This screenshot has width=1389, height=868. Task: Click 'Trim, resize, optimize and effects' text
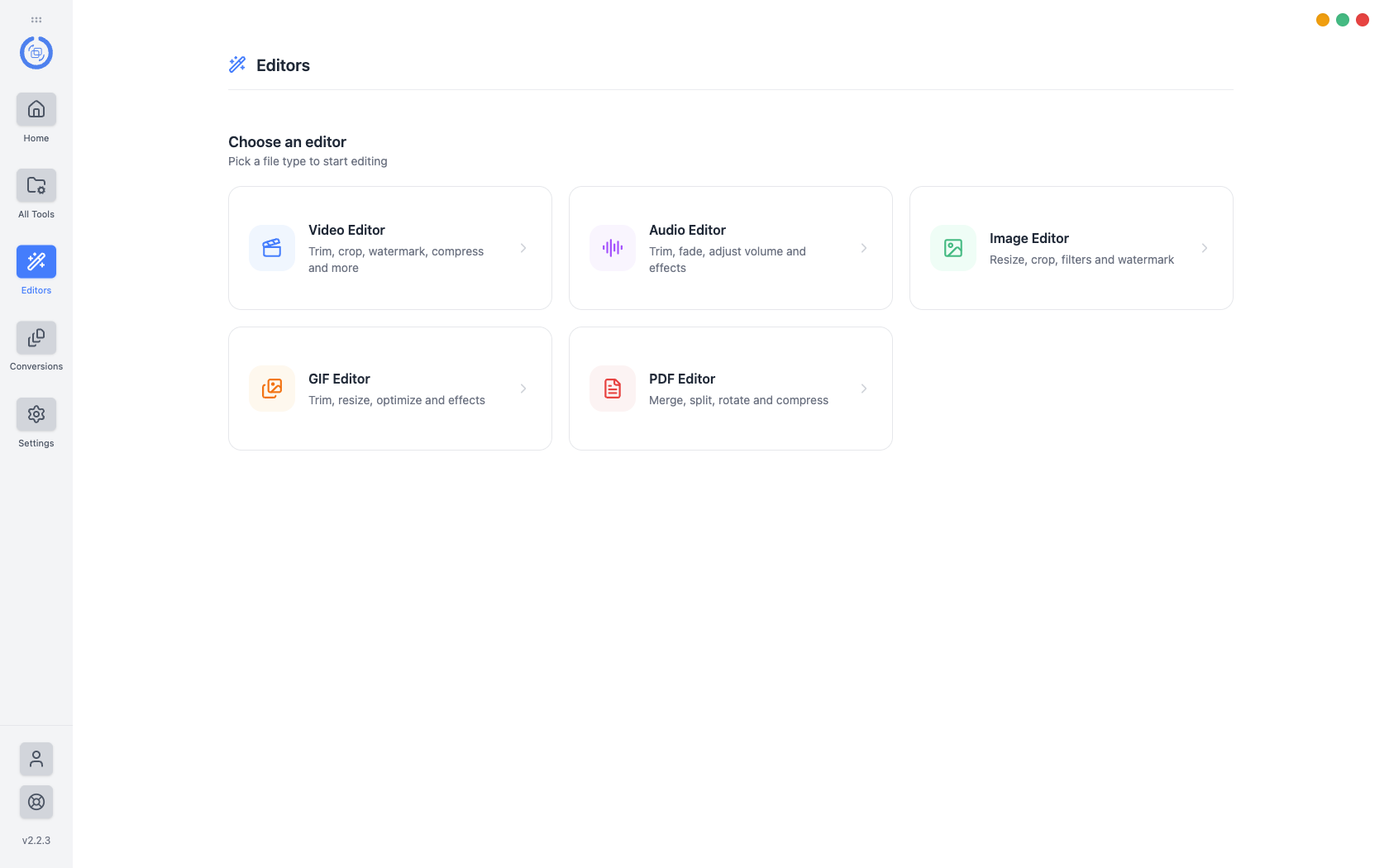[397, 400]
